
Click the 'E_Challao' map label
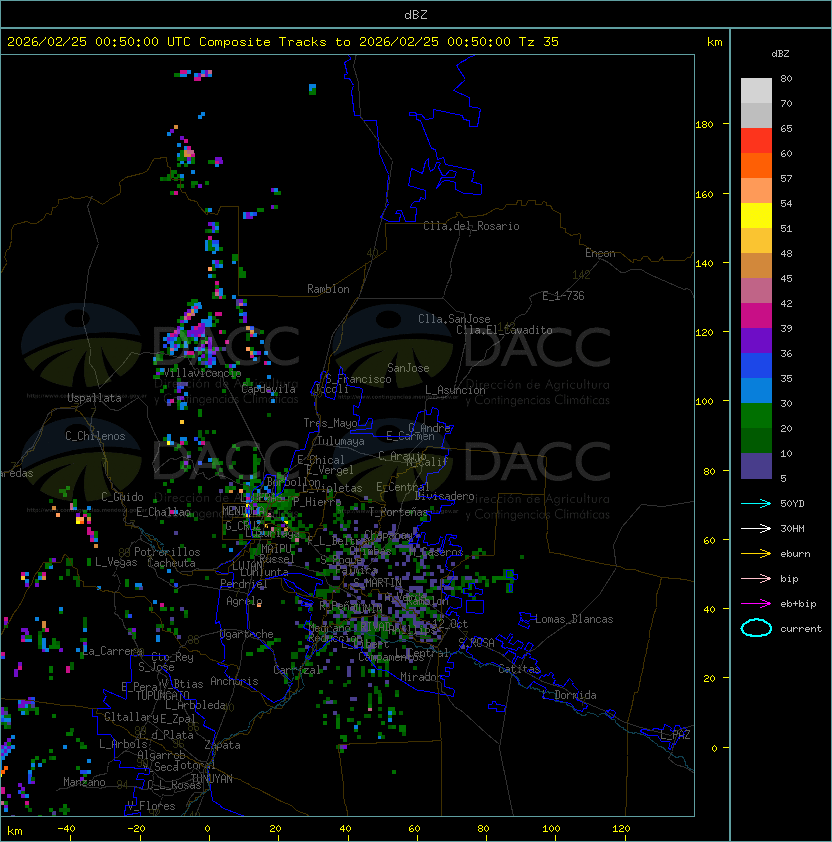(163, 512)
